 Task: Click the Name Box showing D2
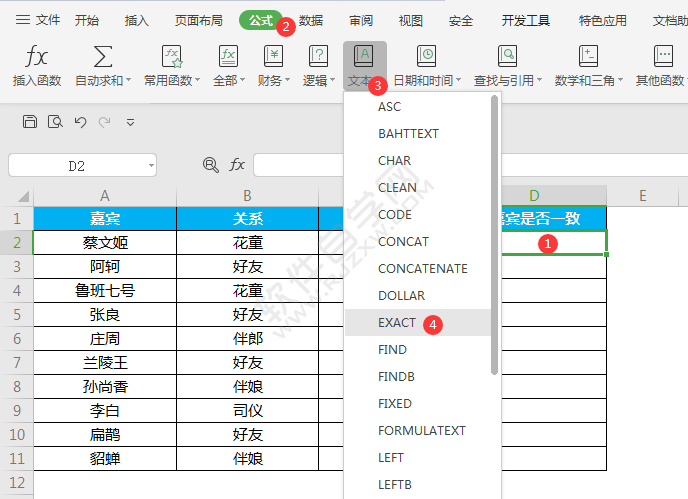point(82,165)
